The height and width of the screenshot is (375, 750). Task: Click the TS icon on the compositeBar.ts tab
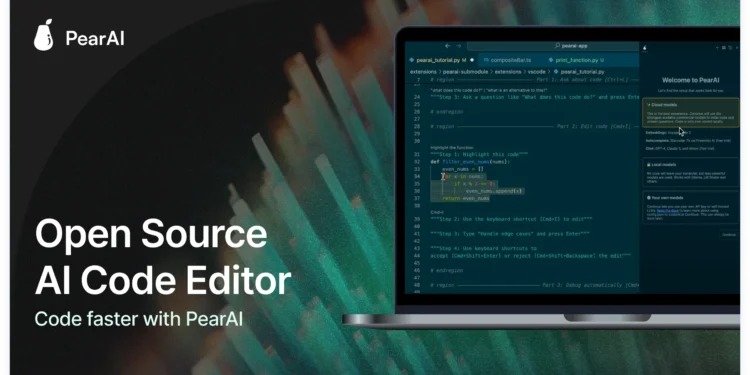tap(486, 60)
